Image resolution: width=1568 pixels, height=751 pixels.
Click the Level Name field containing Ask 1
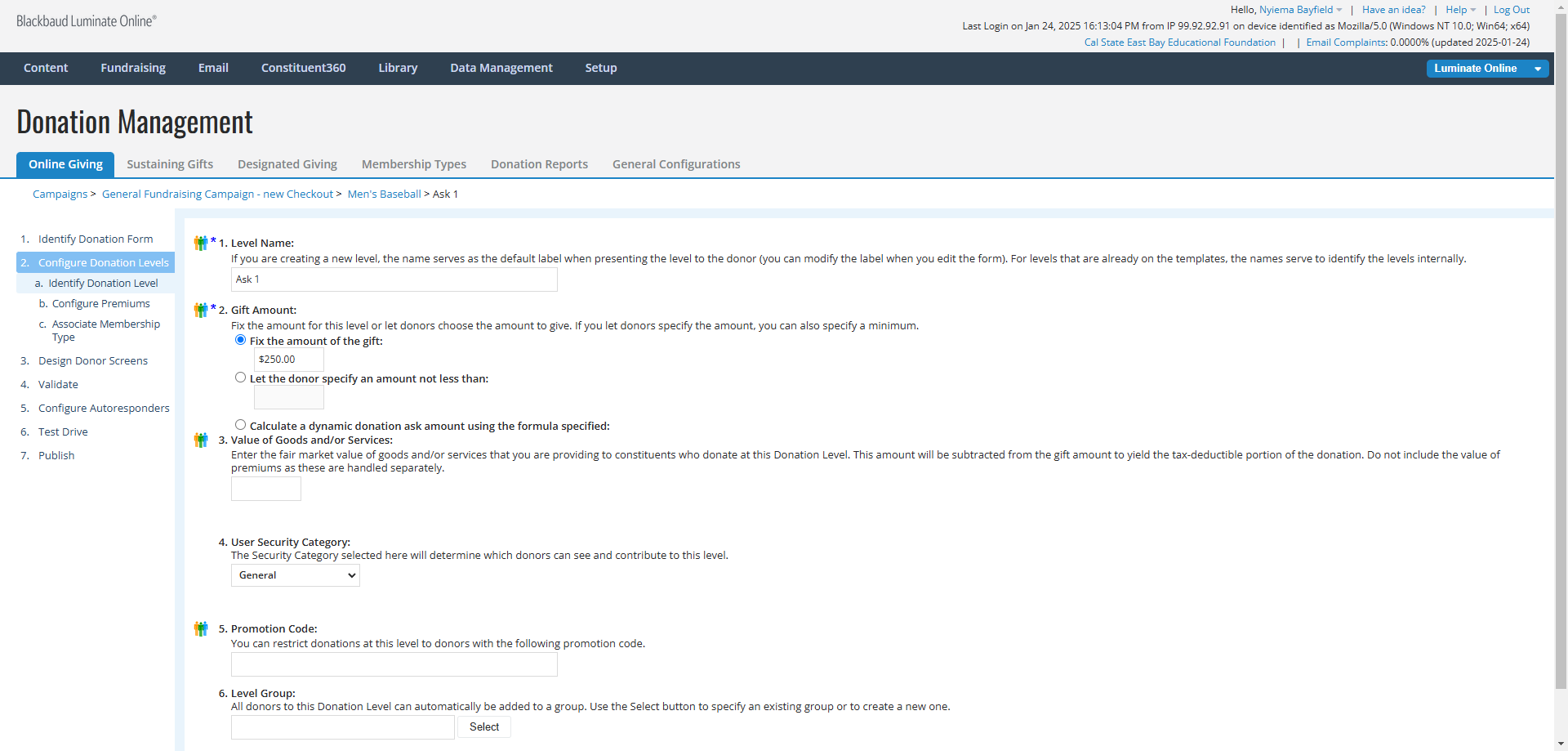394,279
